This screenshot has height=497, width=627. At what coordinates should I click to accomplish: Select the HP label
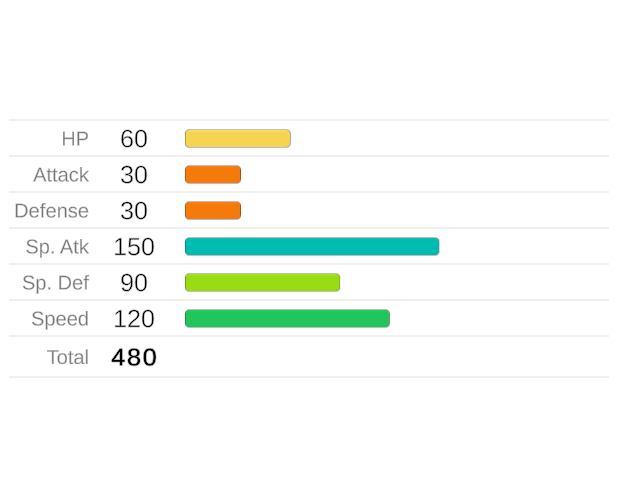pyautogui.click(x=75, y=139)
